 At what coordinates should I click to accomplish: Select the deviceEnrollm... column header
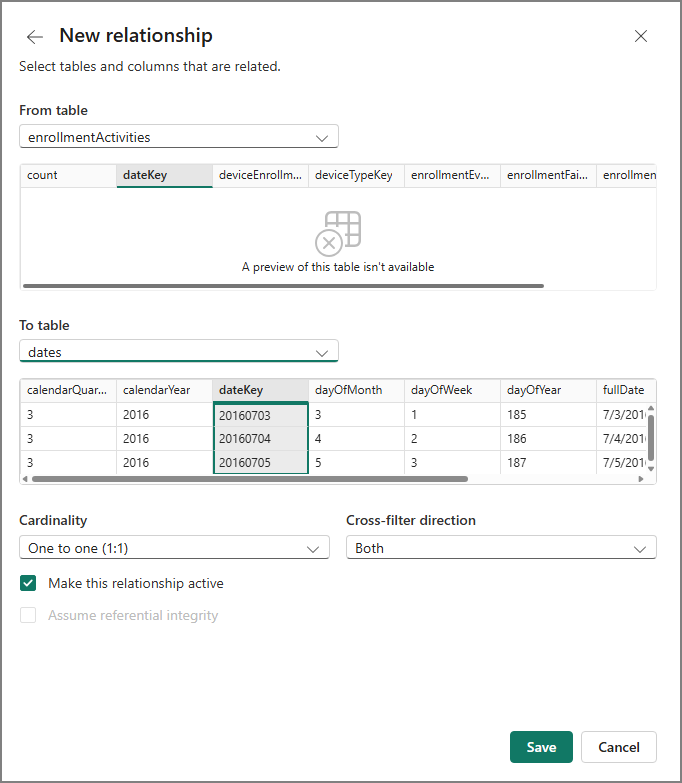tap(261, 175)
